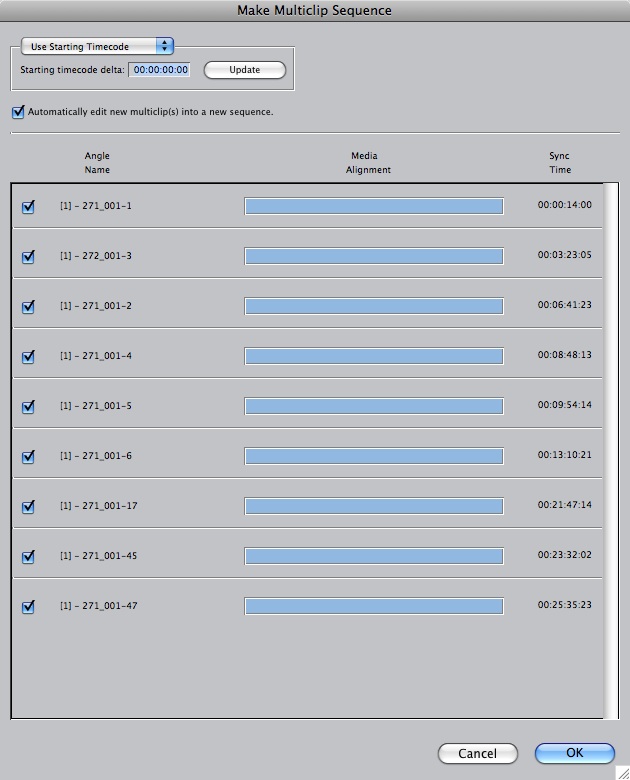Toggle checkbox for angle 271_001-5
630x780 pixels.
click(28, 406)
